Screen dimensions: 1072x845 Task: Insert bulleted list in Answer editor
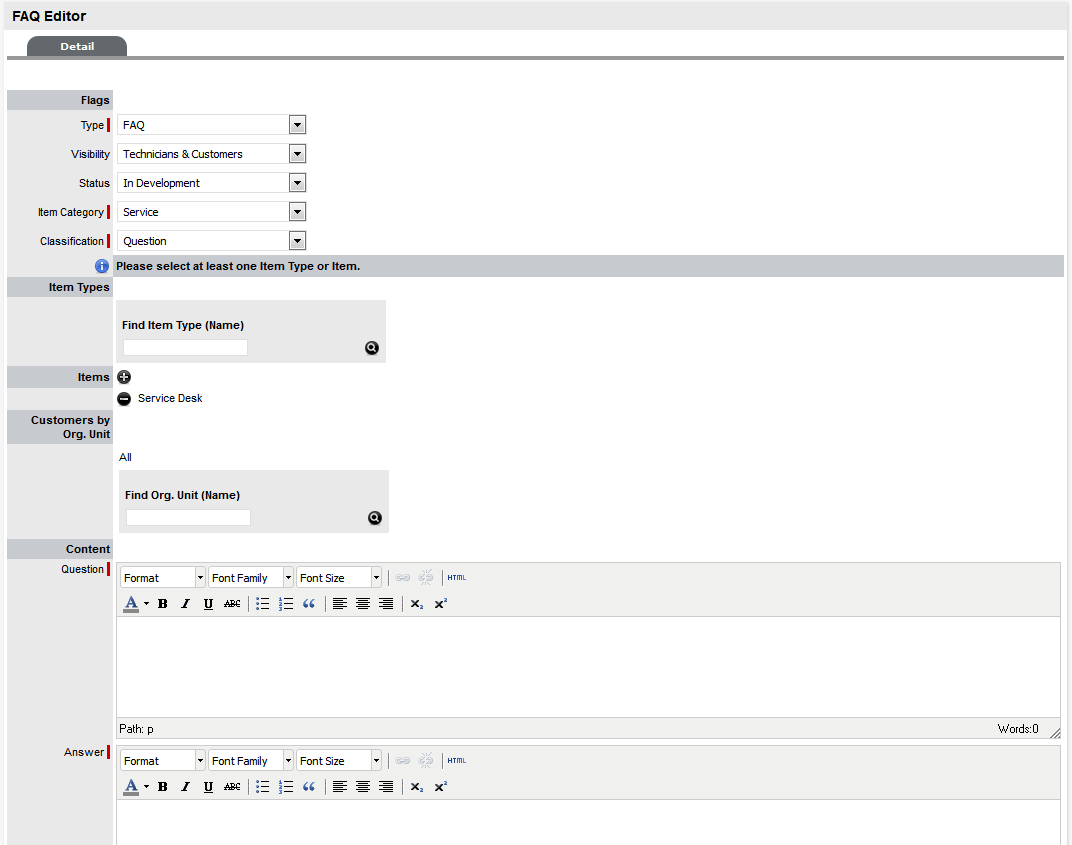click(x=263, y=787)
